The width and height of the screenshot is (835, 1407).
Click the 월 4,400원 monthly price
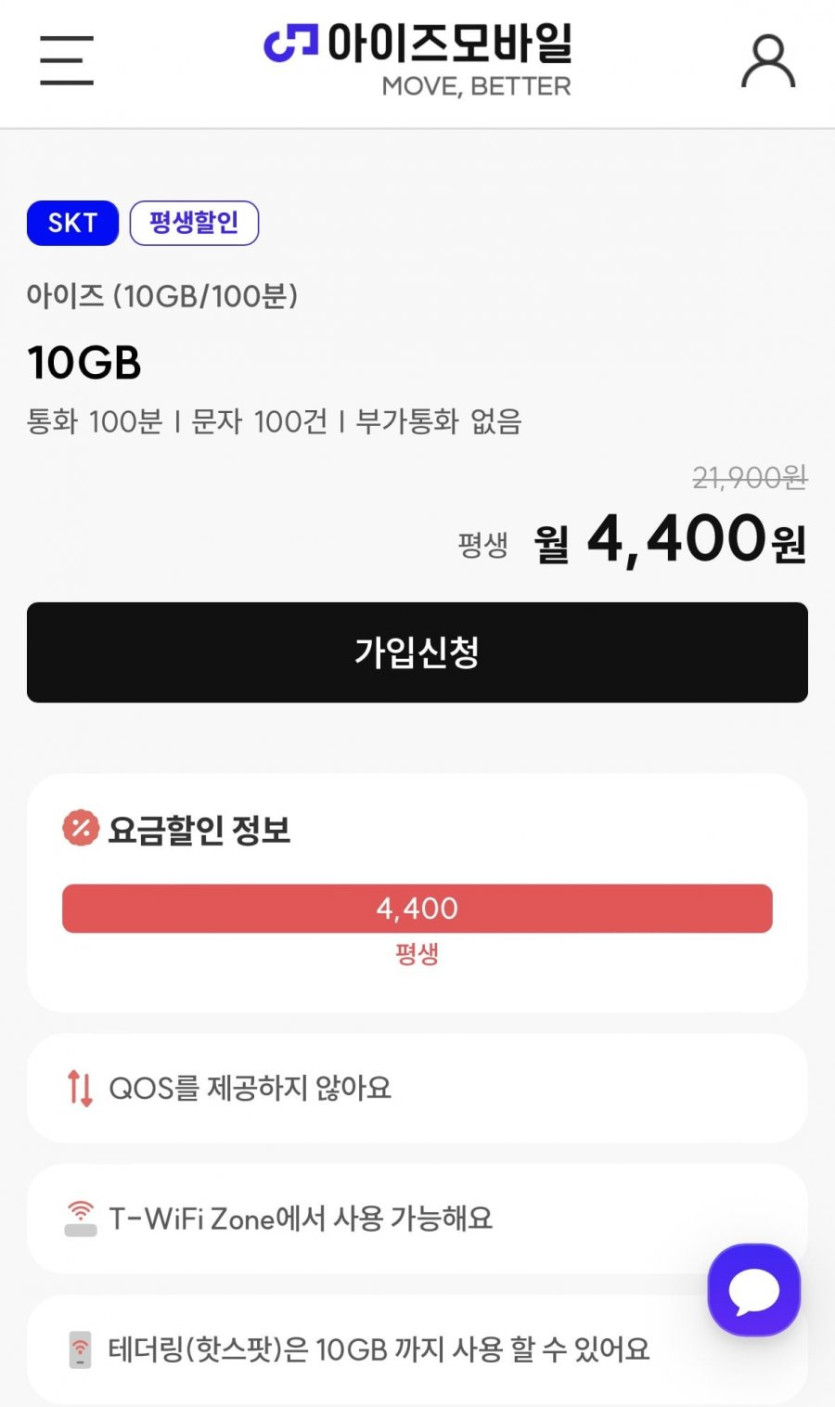click(670, 541)
